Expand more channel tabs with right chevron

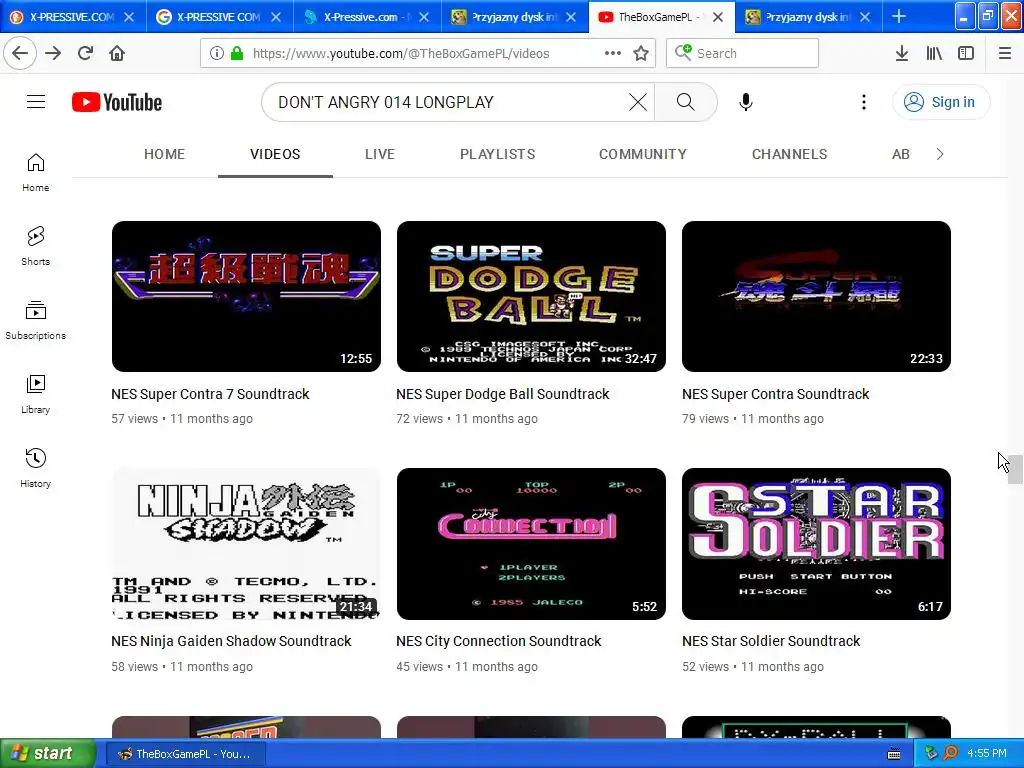coord(940,154)
